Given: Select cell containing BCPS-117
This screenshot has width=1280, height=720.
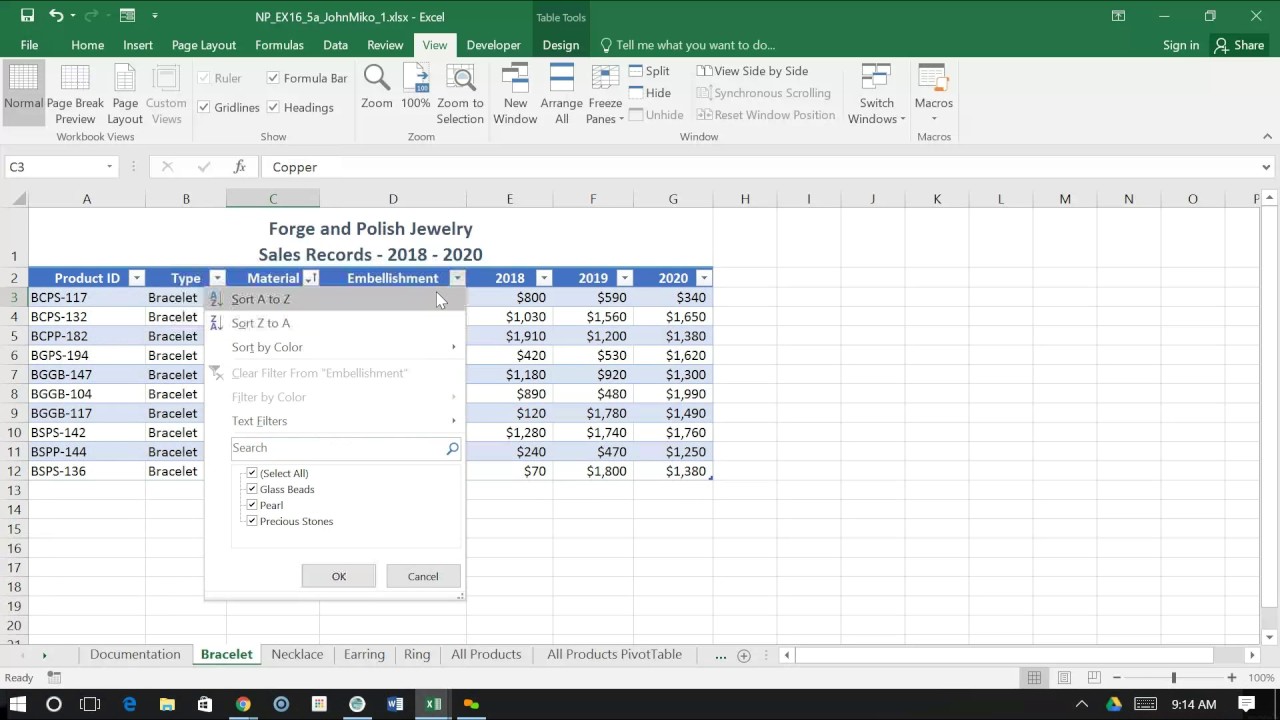Looking at the screenshot, I should pos(87,297).
